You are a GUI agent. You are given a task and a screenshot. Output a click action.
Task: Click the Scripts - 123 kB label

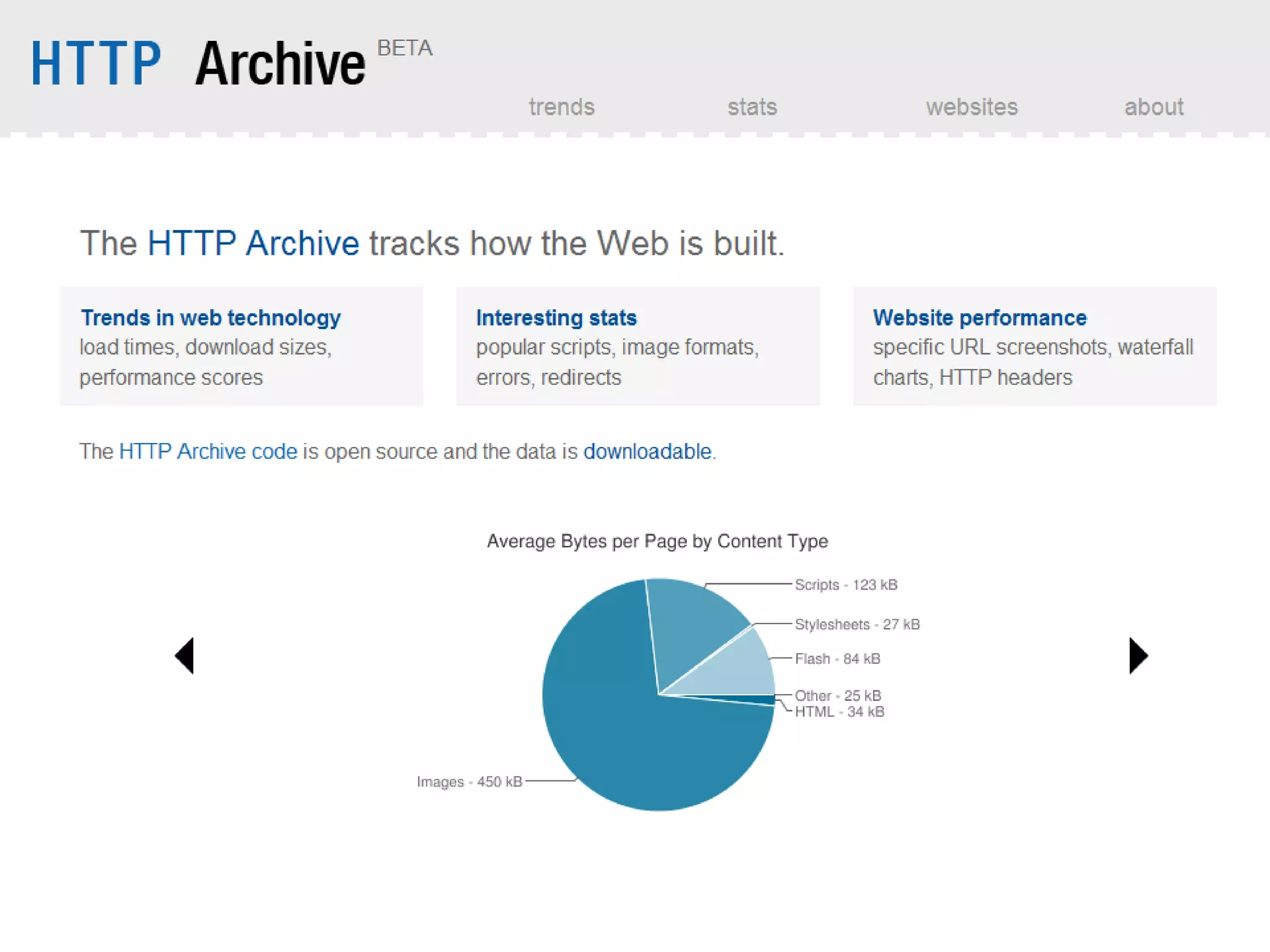tap(846, 584)
